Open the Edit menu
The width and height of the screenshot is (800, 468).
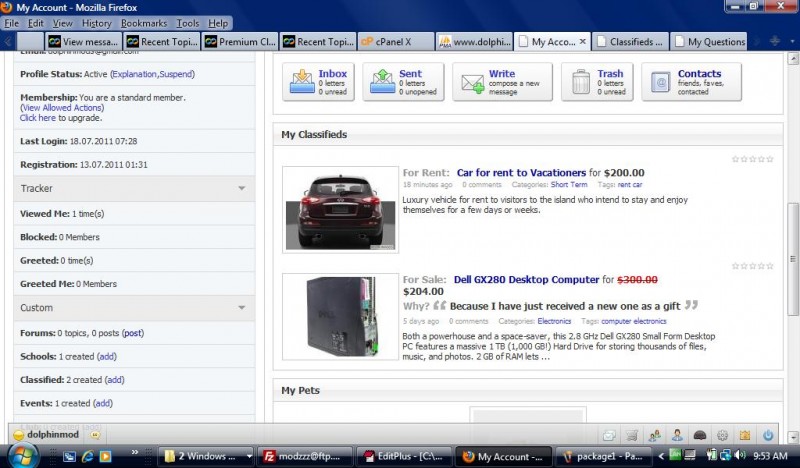point(35,23)
